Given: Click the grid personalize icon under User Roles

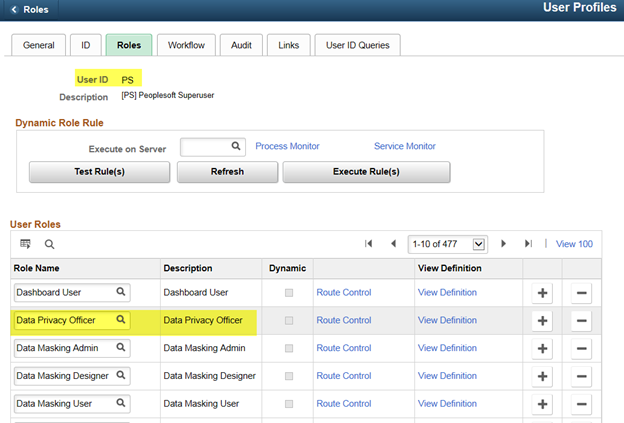Looking at the screenshot, I should 26,243.
